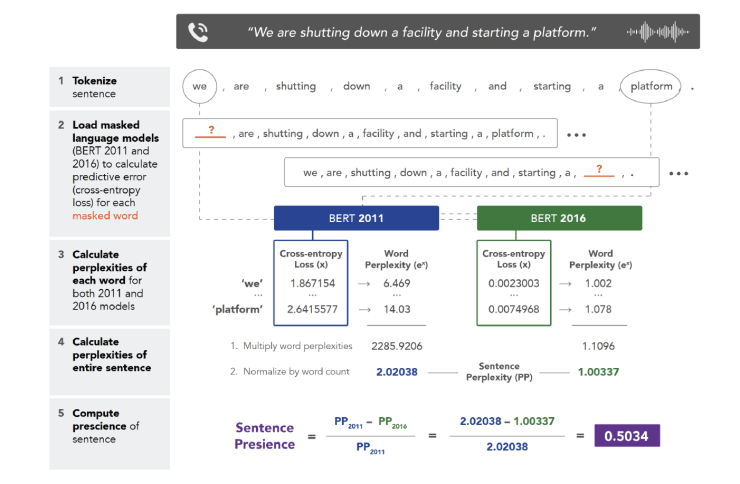Click 'Normalize by word count' label
Viewport: 740px width, 484px height.
click(x=296, y=372)
